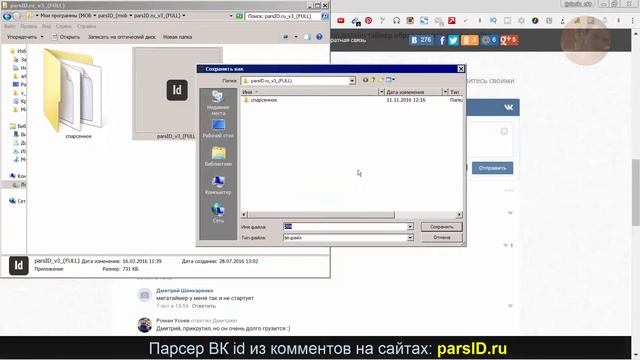Click parsID.ru_v3_(FULL) breadcrumb in address bar
The image size is (640, 360).
pos(157,16)
